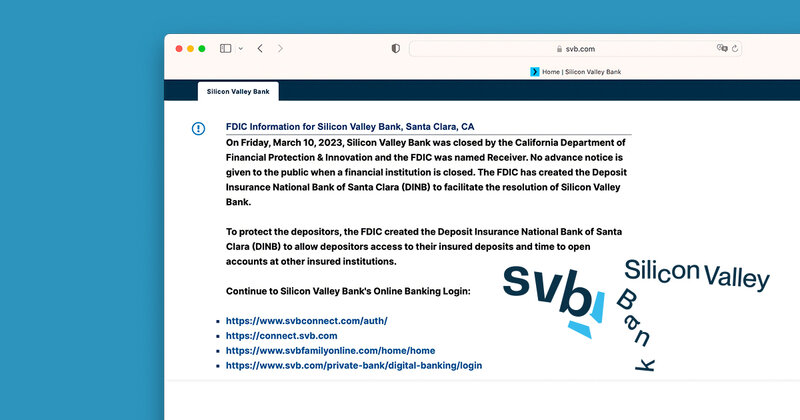Screen dimensions: 800x420
Task: Open the privacy shield report icon
Action: click(x=395, y=48)
